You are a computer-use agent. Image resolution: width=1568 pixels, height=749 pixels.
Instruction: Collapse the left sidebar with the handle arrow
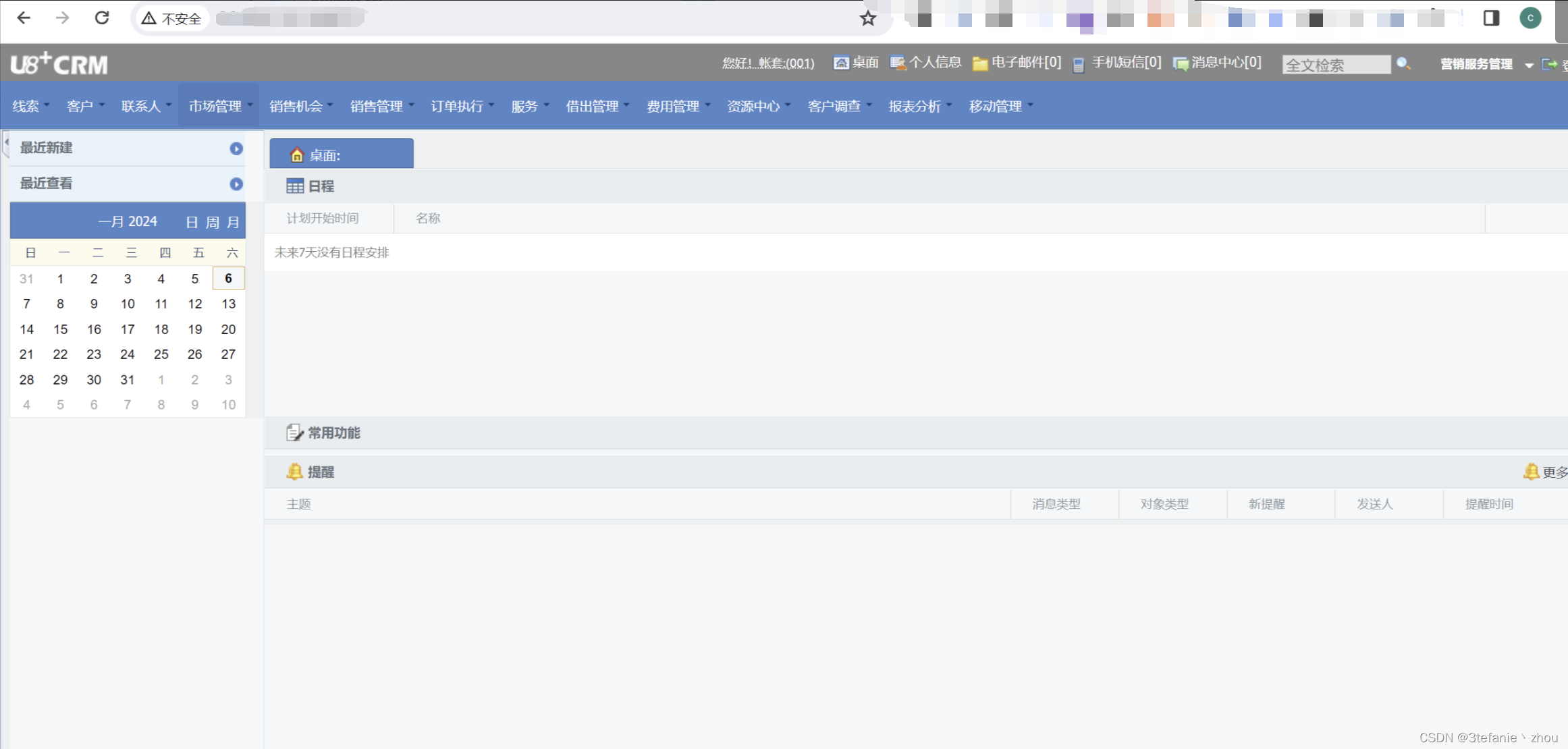tap(6, 143)
